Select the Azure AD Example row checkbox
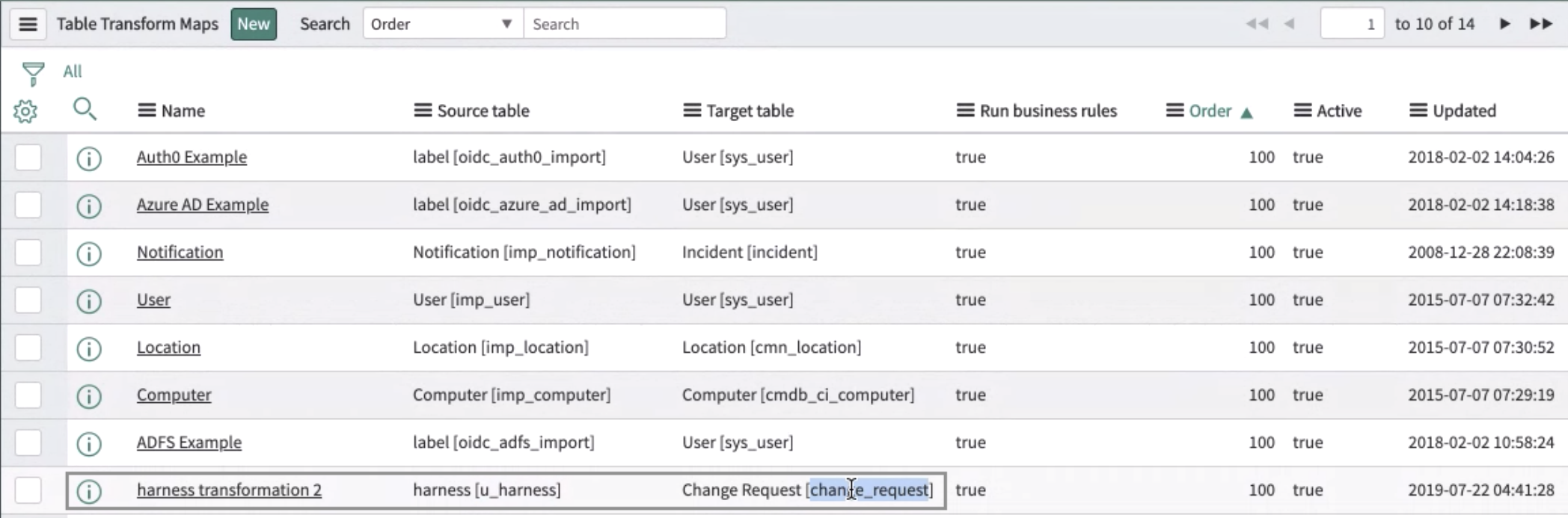 coord(28,205)
